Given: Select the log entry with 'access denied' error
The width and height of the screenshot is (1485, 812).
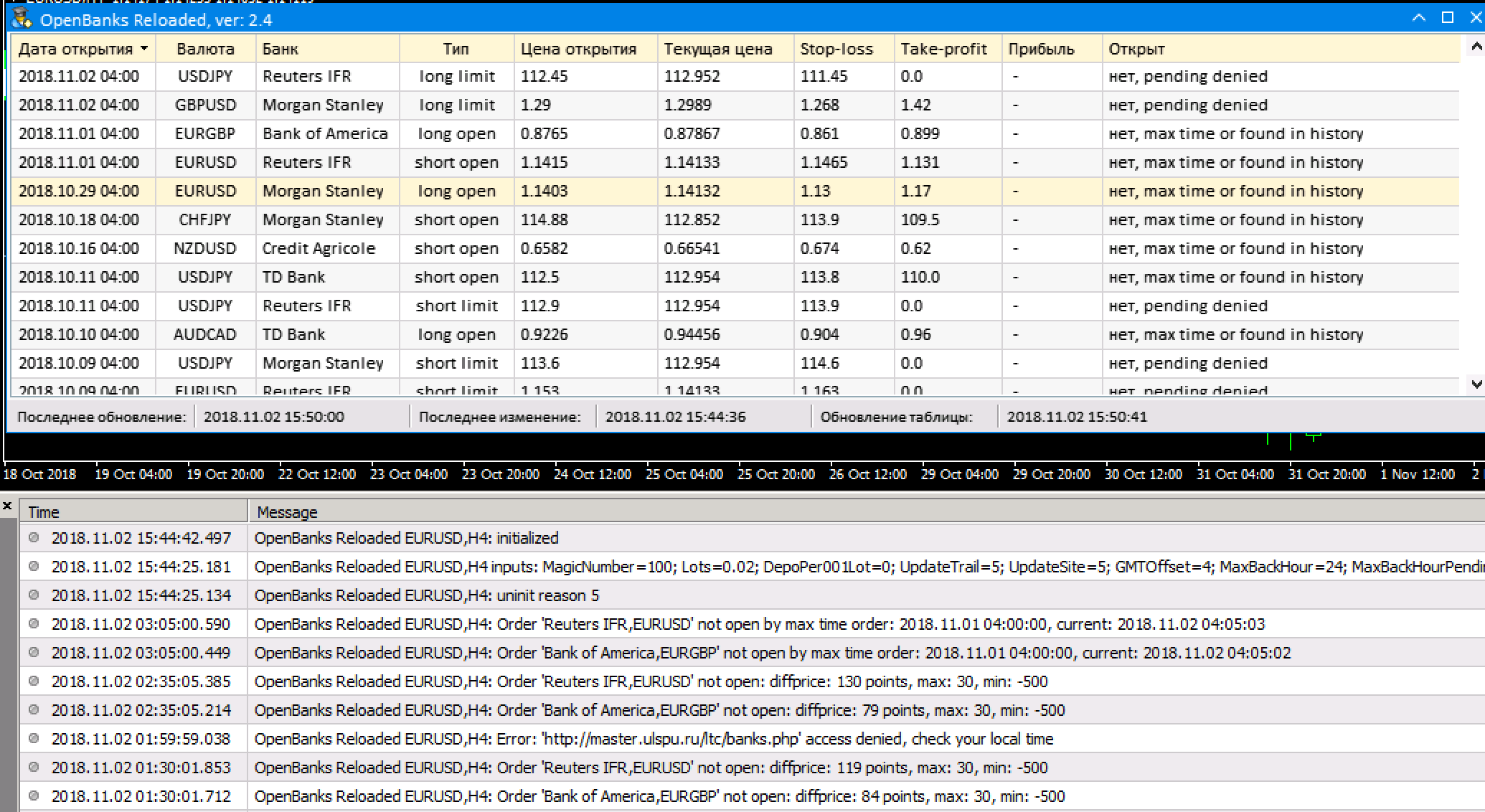Looking at the screenshot, I should [753, 739].
